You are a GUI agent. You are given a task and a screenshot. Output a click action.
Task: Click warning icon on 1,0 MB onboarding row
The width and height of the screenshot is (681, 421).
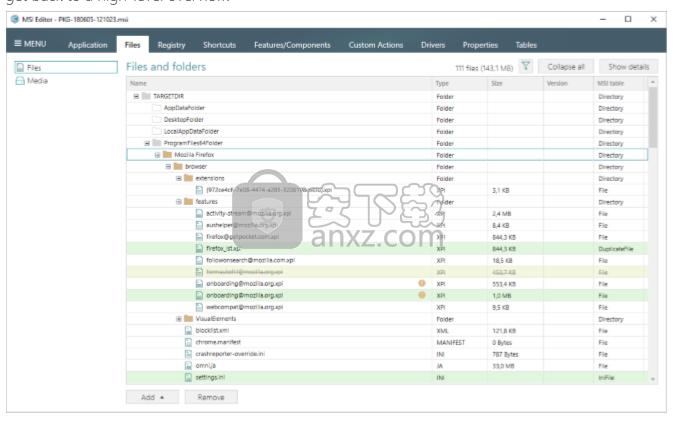[422, 295]
